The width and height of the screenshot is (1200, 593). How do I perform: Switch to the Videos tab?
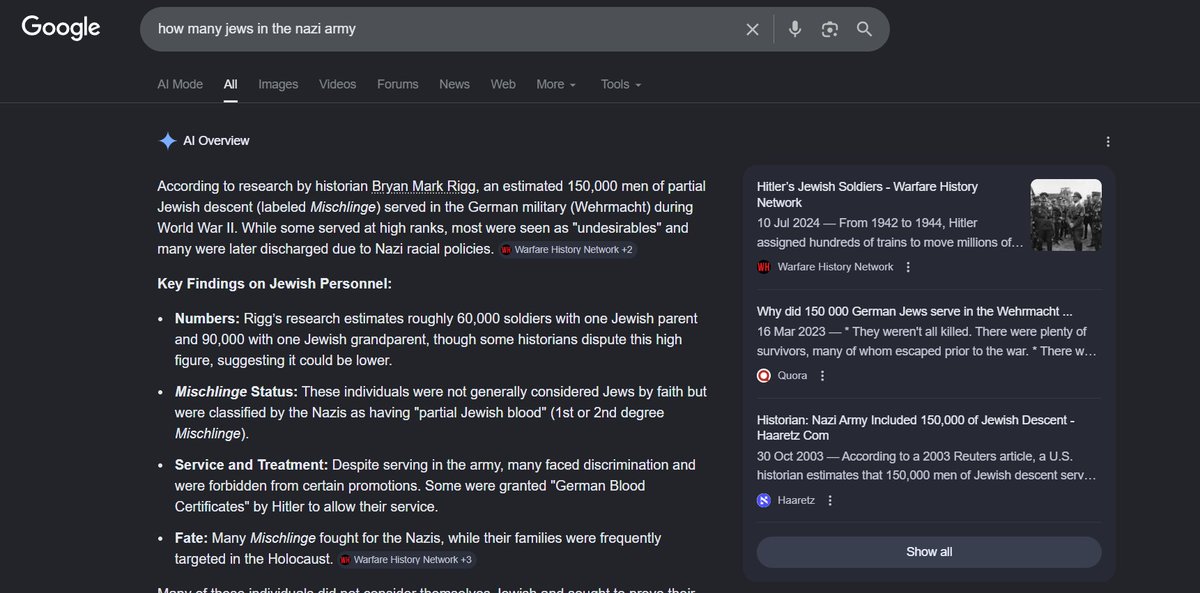[337, 84]
